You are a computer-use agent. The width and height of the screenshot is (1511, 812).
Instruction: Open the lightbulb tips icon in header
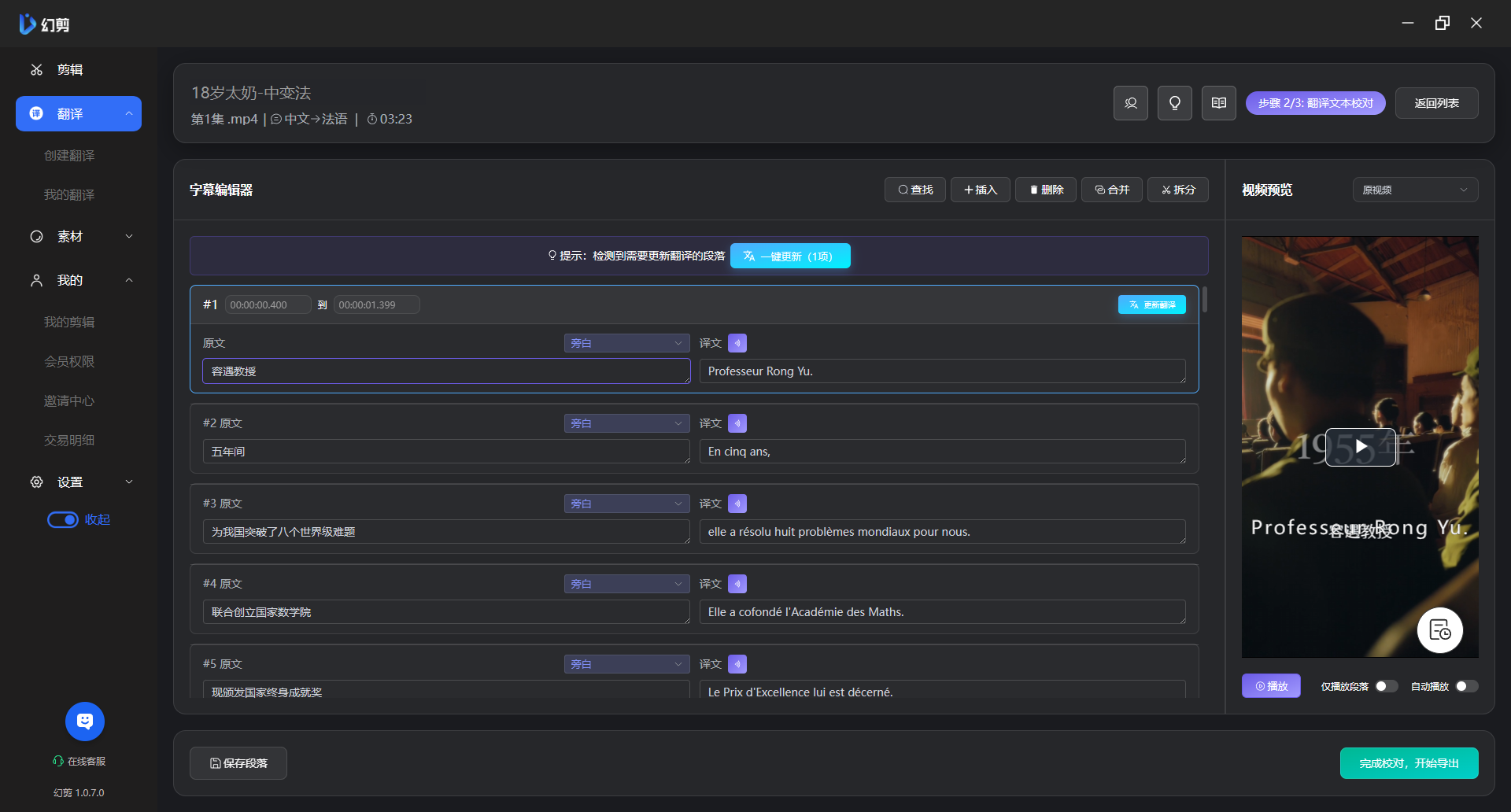[1174, 103]
